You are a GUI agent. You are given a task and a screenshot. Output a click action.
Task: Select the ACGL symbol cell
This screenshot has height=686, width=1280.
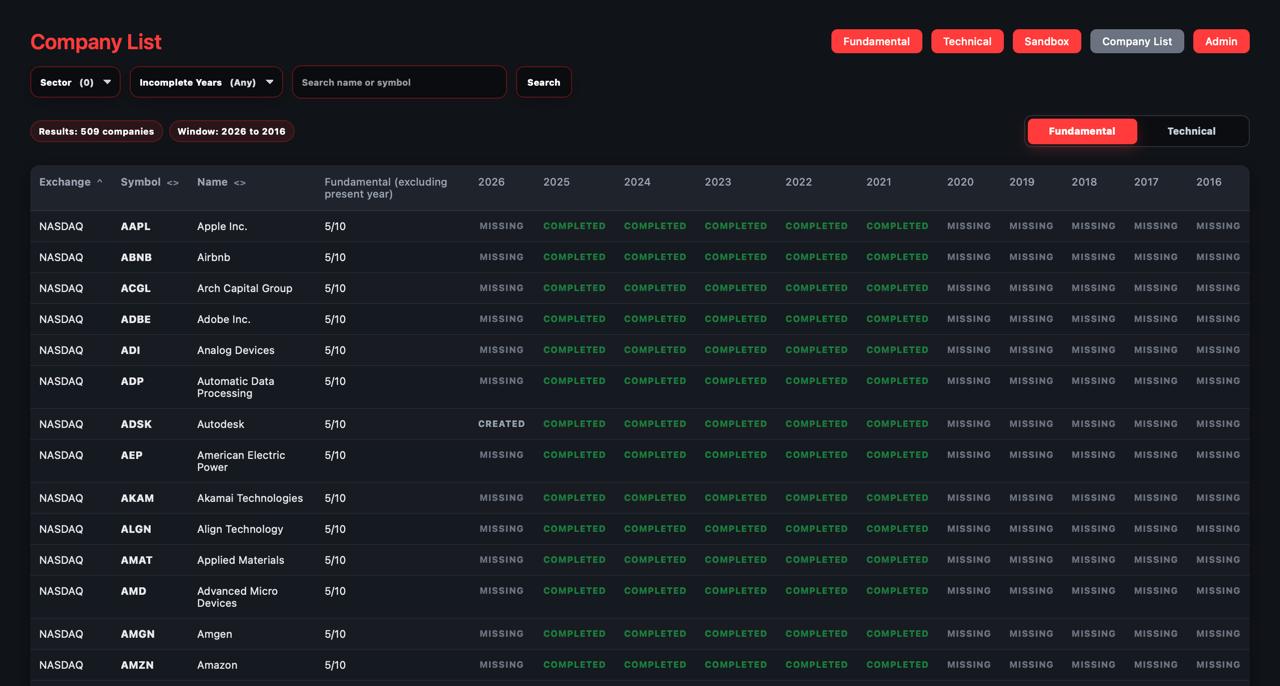(136, 288)
